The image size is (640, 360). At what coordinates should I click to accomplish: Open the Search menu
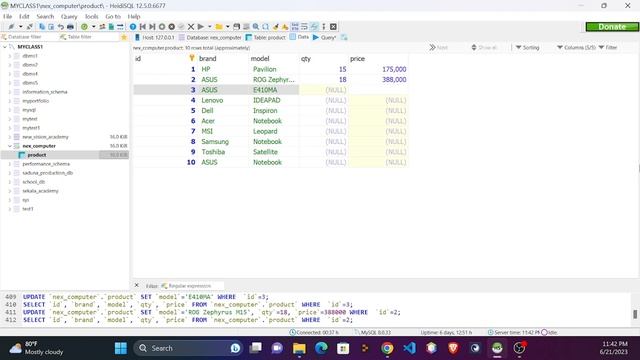[x=45, y=16]
